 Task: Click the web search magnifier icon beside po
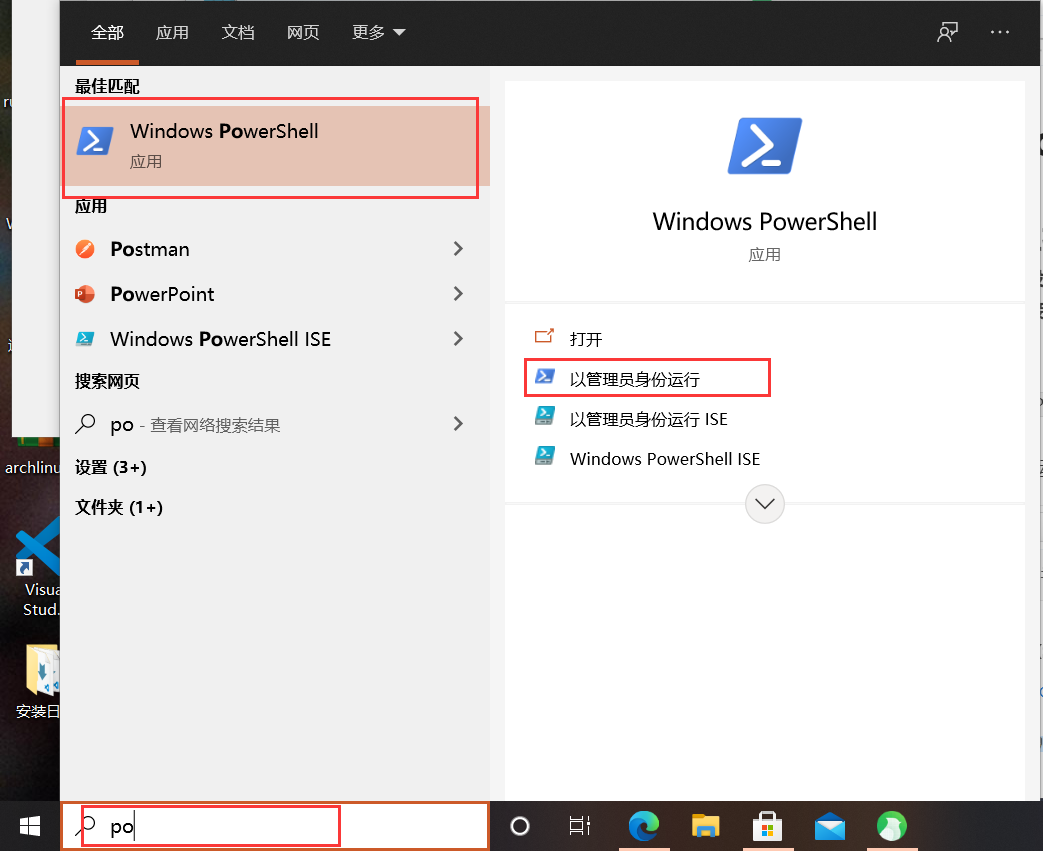pos(85,424)
